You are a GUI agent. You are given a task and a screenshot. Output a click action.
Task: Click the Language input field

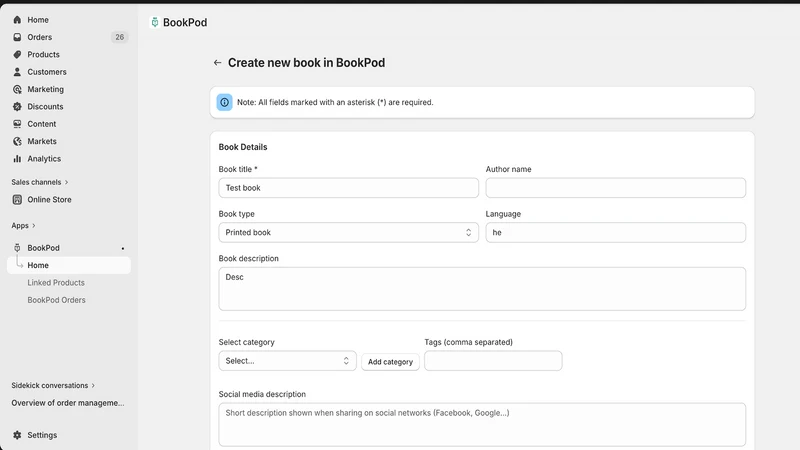[x=615, y=233]
